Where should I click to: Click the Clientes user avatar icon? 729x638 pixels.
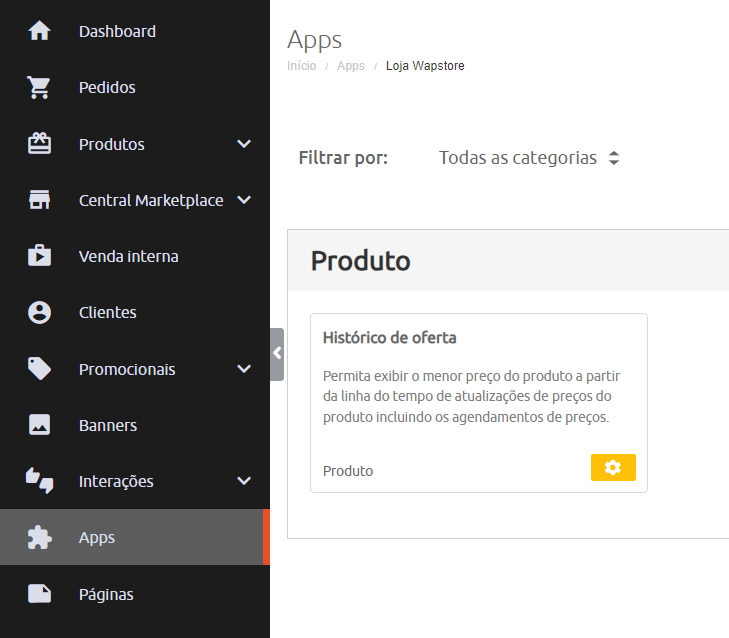(39, 312)
